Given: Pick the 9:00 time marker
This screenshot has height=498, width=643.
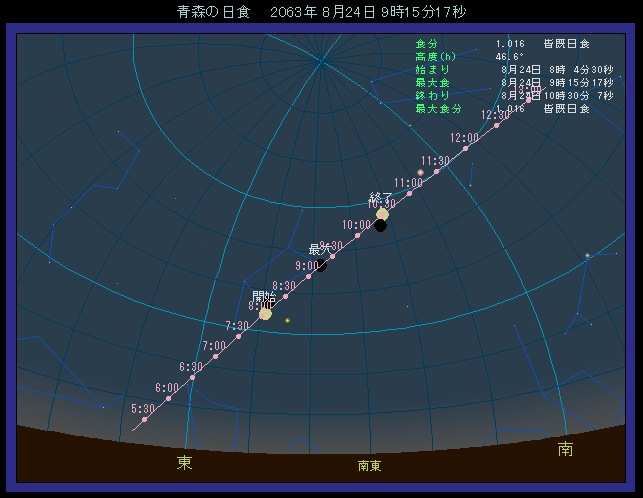Looking at the screenshot, I should coord(309,276).
